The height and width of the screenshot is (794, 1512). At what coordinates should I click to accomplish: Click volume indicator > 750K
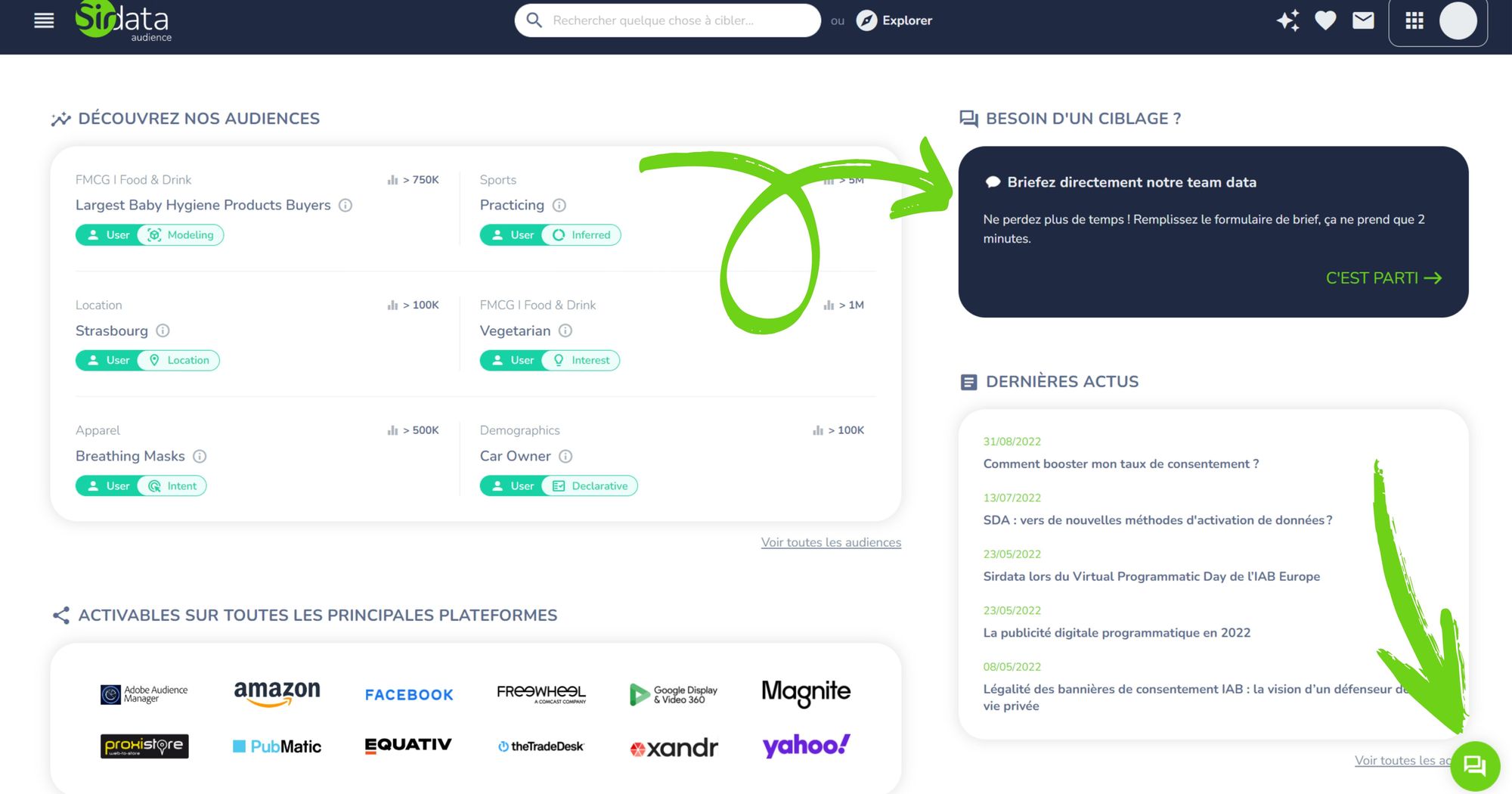tap(413, 180)
